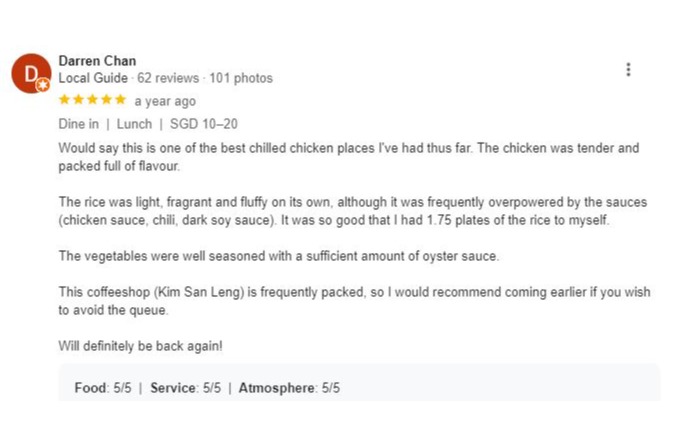Click the Local Guide label
673x448 pixels.
point(93,78)
